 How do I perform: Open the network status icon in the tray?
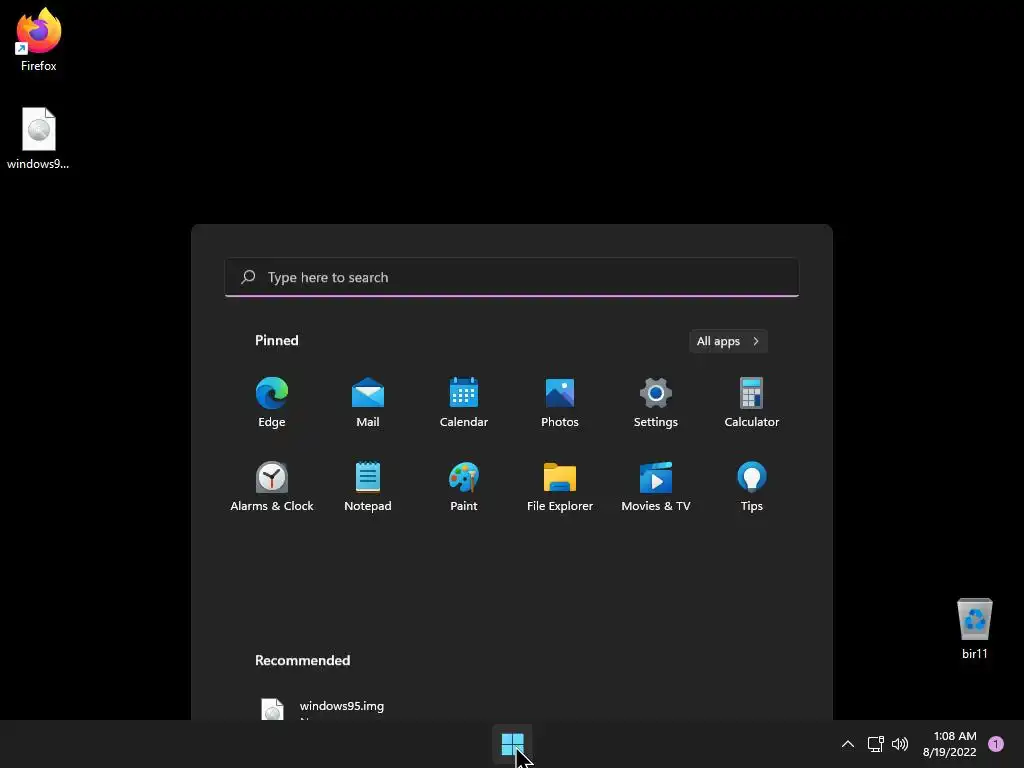click(875, 744)
